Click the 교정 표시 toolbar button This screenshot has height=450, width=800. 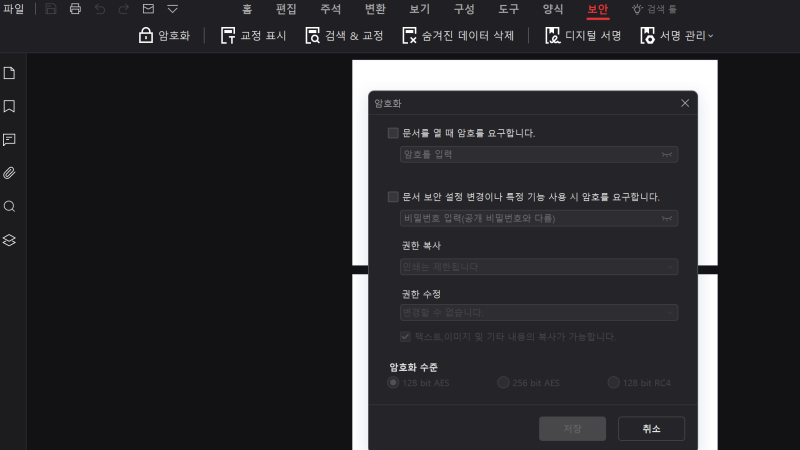click(x=254, y=36)
